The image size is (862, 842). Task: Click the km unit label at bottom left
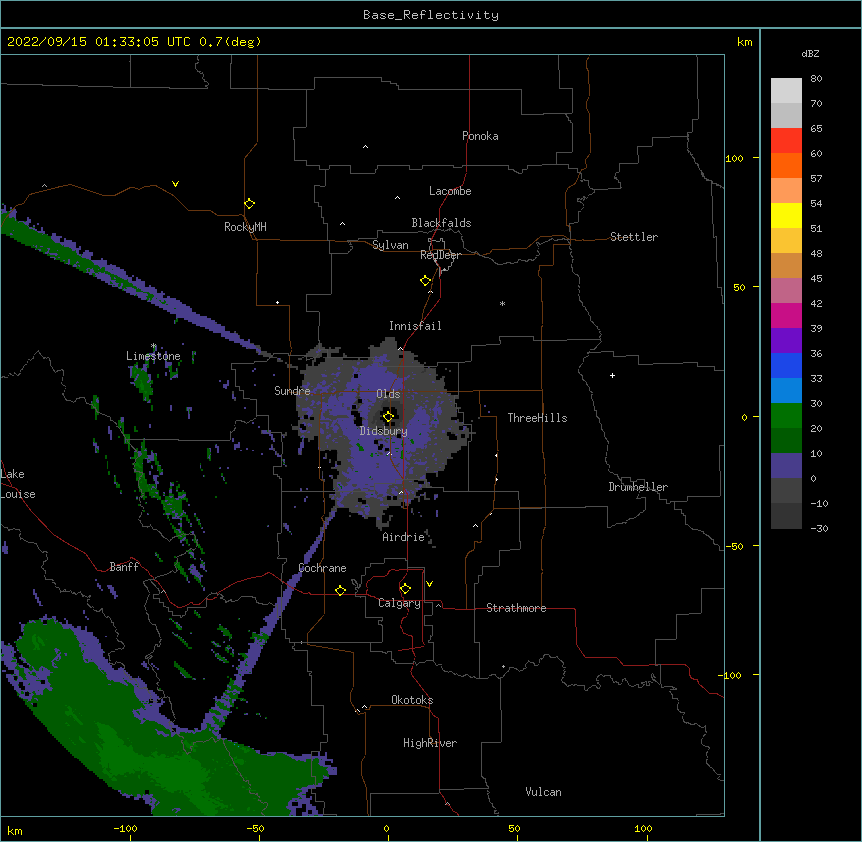pyautogui.click(x=15, y=830)
